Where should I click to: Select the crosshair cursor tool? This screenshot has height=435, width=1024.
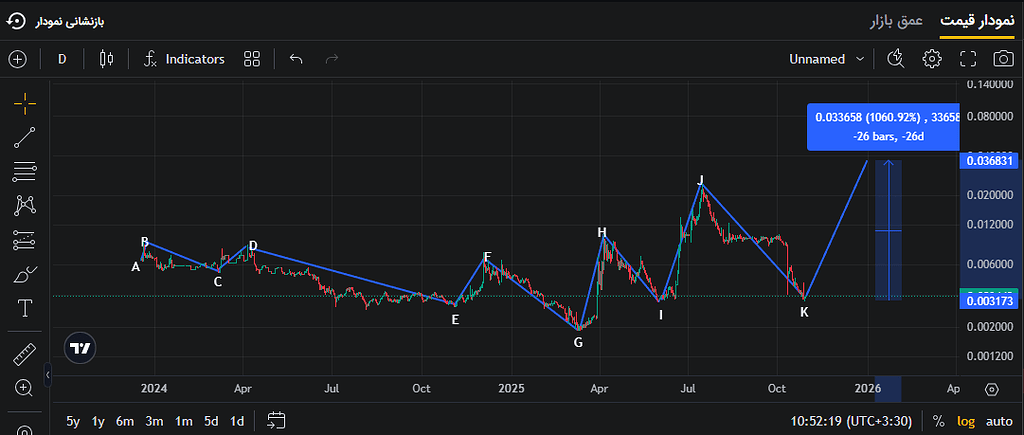[25, 103]
